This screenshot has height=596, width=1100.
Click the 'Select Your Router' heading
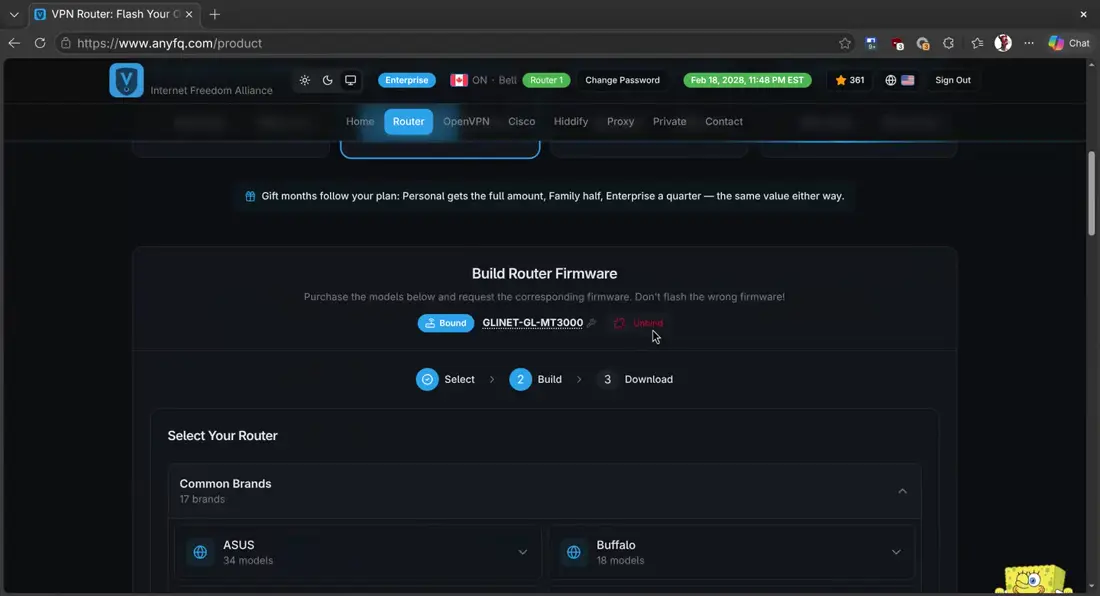pyautogui.click(x=222, y=435)
